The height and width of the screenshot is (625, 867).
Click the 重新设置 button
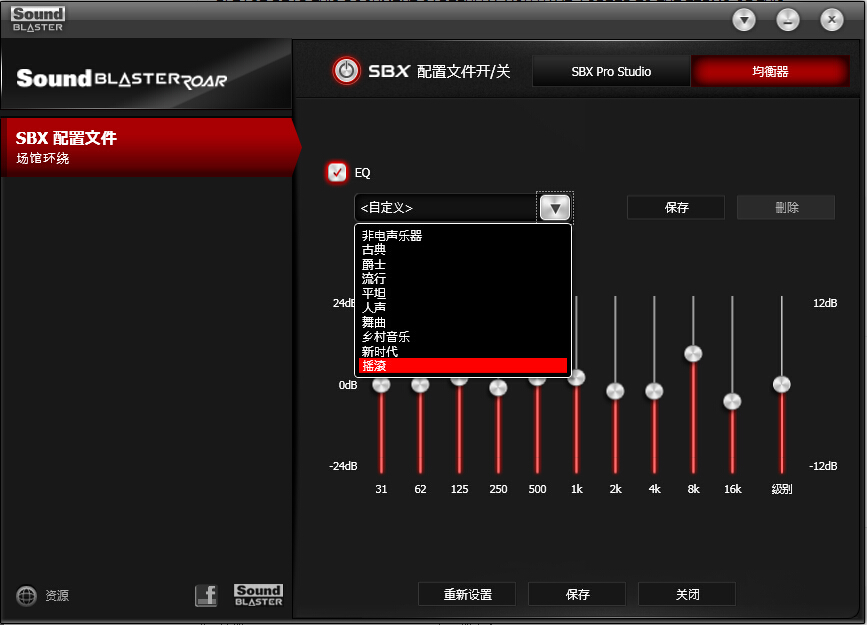tap(468, 594)
